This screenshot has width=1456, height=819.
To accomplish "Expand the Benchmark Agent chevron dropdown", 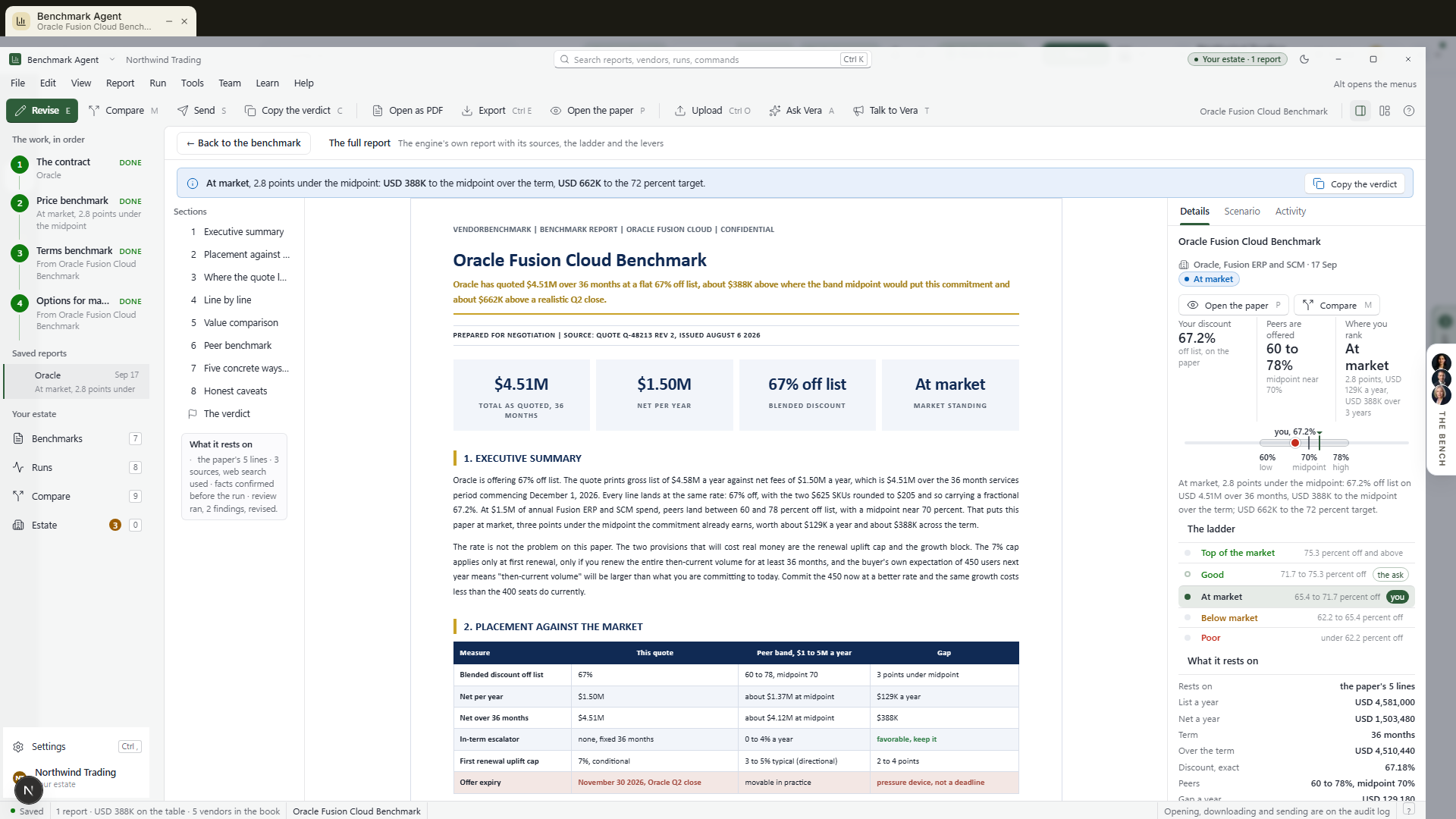I will coord(112,60).
